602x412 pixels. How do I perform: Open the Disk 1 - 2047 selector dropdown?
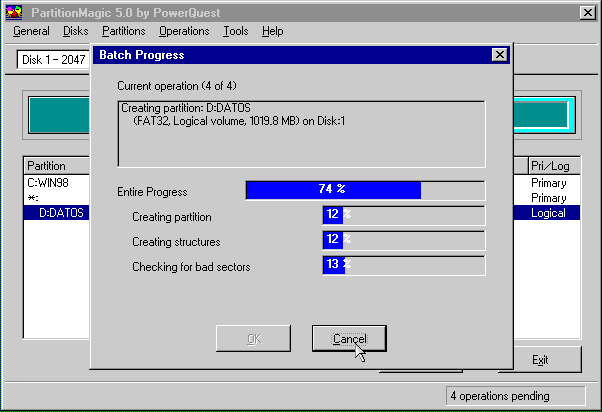(x=54, y=60)
